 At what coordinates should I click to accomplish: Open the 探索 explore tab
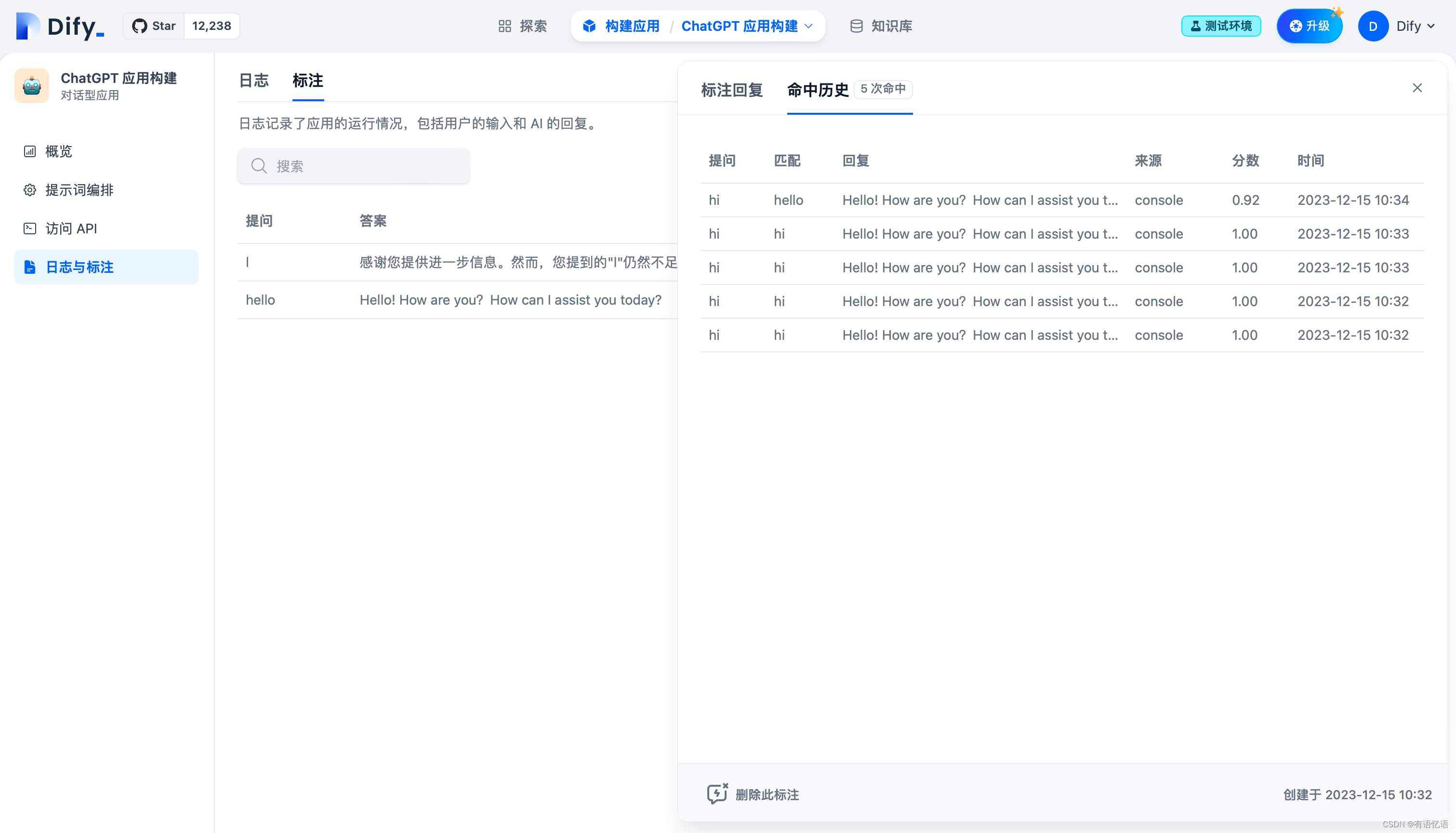[x=522, y=27]
